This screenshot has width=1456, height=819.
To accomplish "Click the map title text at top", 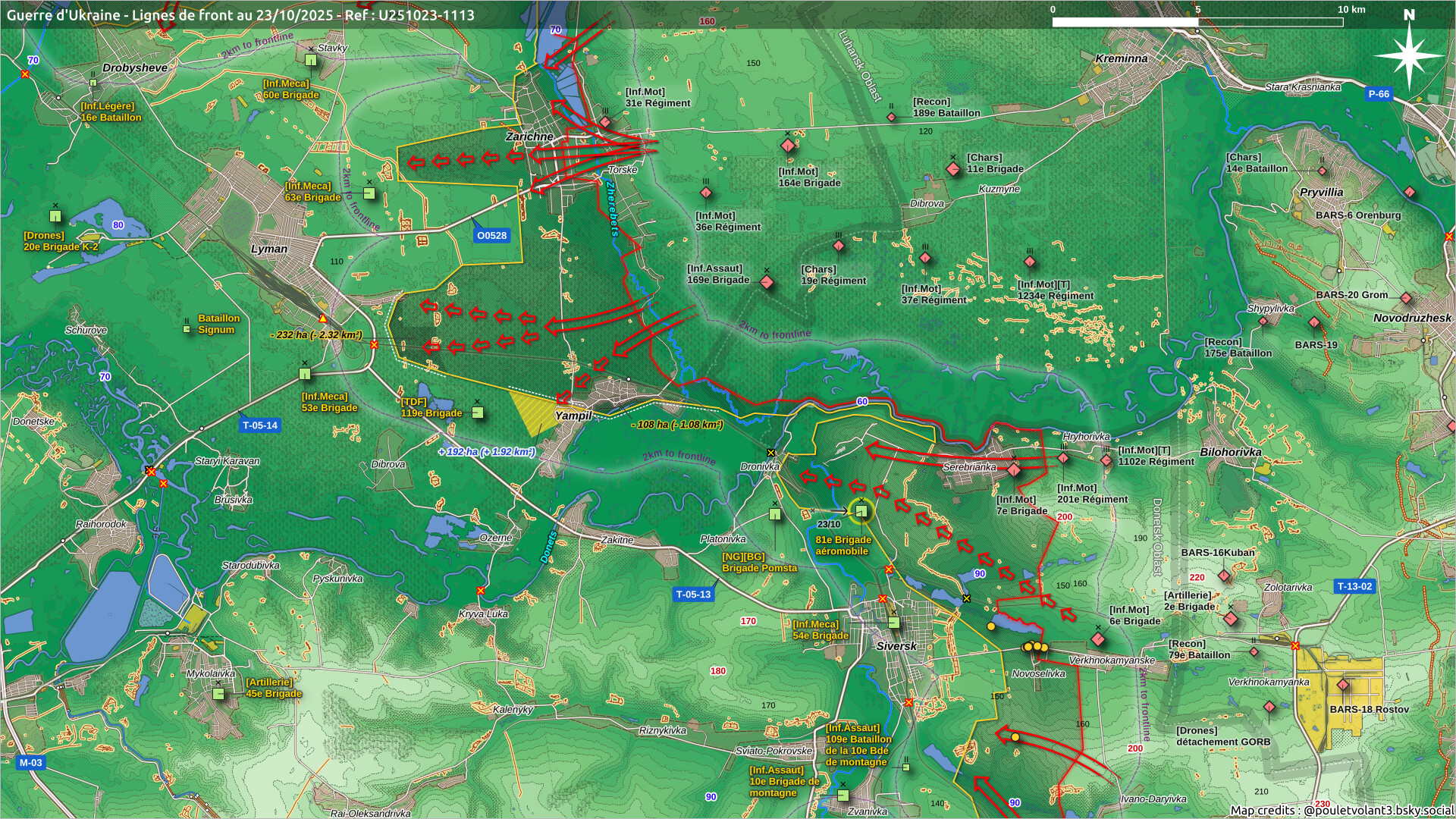I will (240, 15).
